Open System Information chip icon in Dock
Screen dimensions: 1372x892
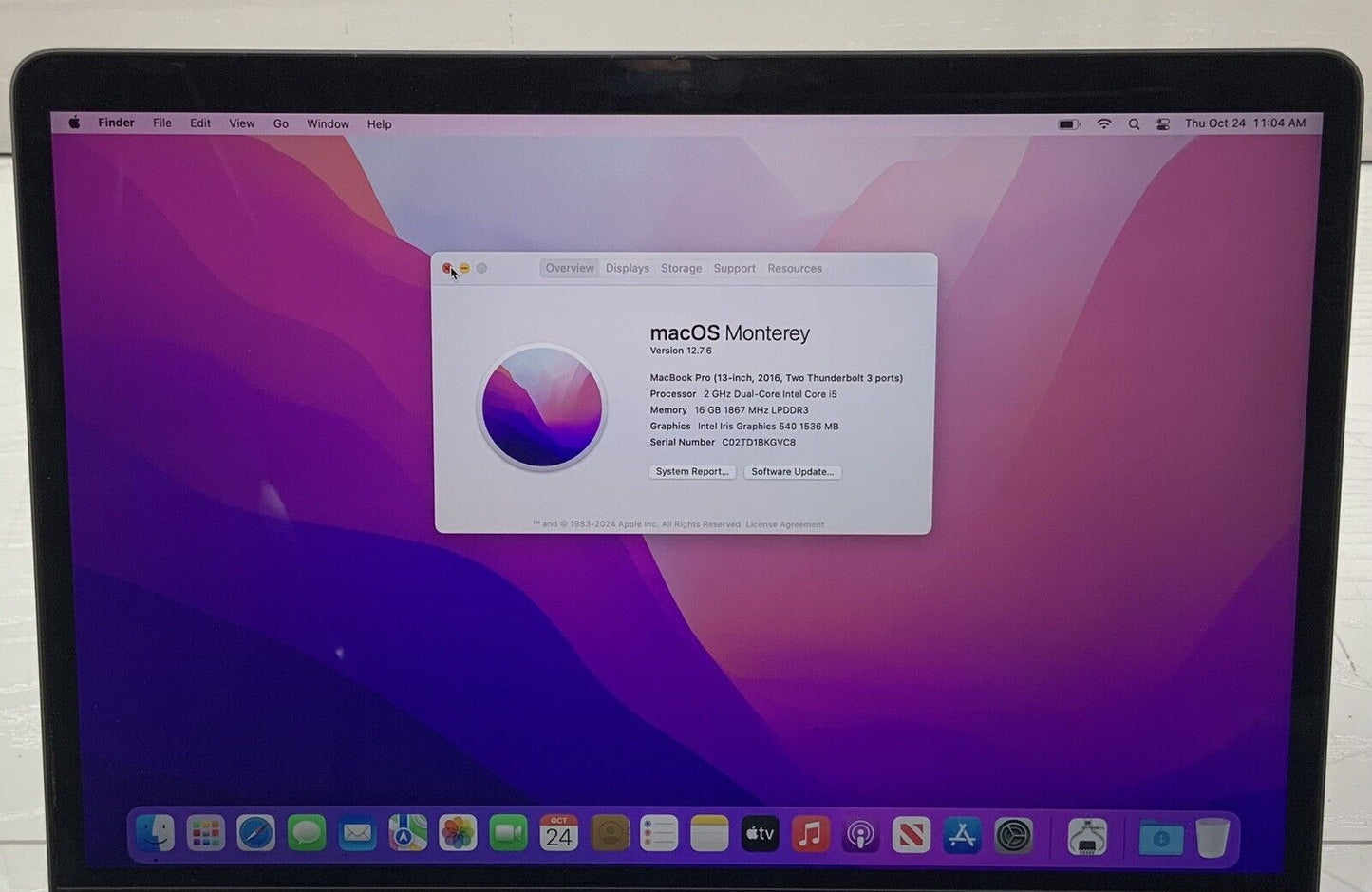pos(1087,837)
